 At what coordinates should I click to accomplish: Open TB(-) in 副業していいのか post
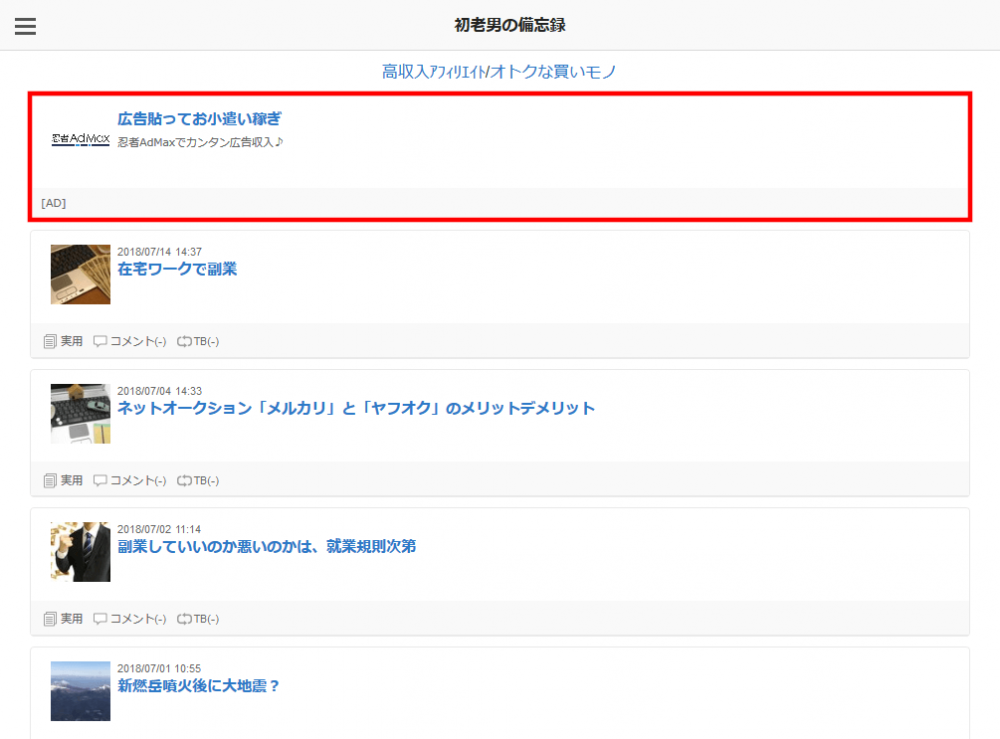click(206, 619)
